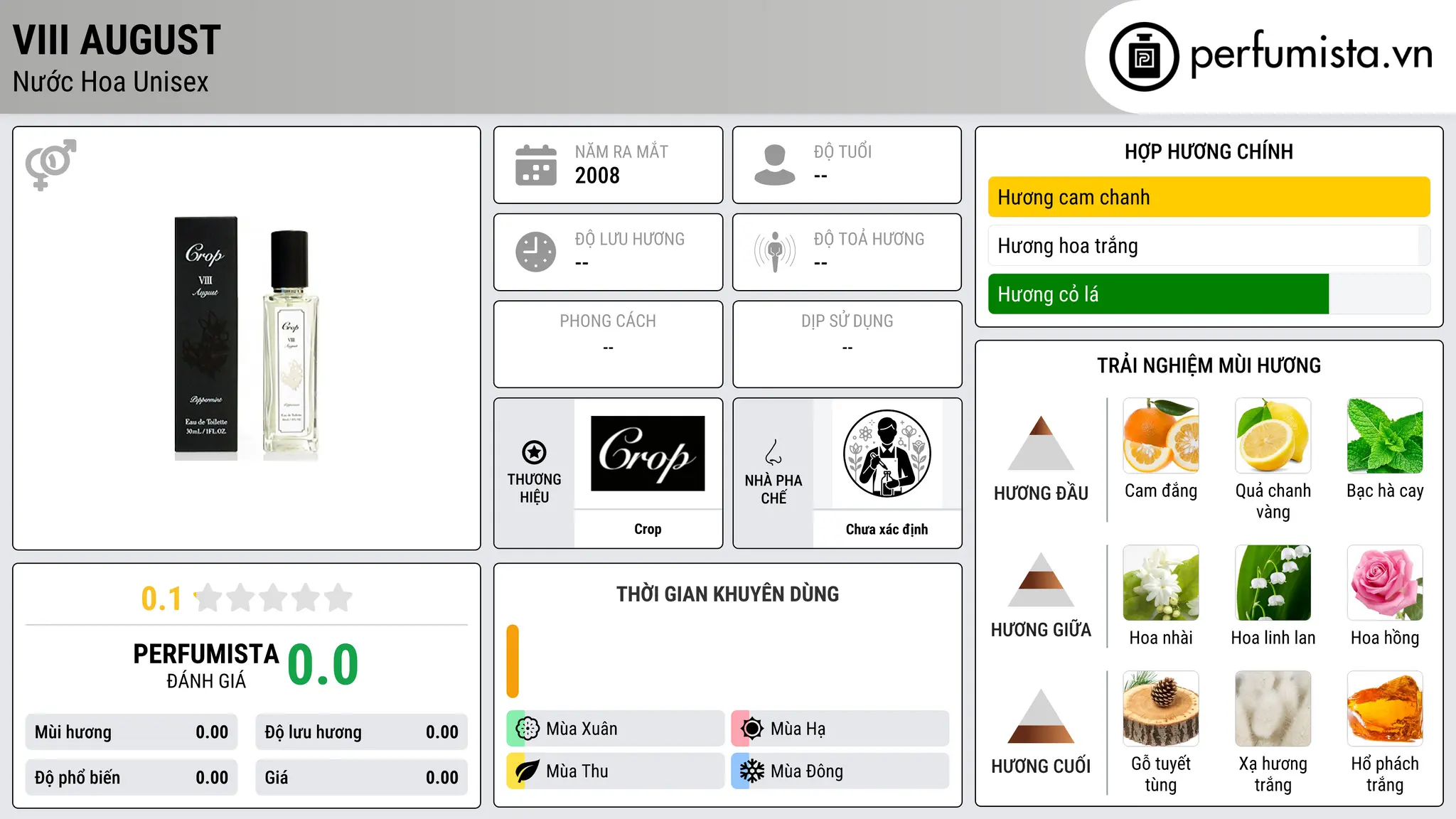Select the Mùa Hạ season chip
This screenshot has width=1456, height=819.
tap(840, 729)
